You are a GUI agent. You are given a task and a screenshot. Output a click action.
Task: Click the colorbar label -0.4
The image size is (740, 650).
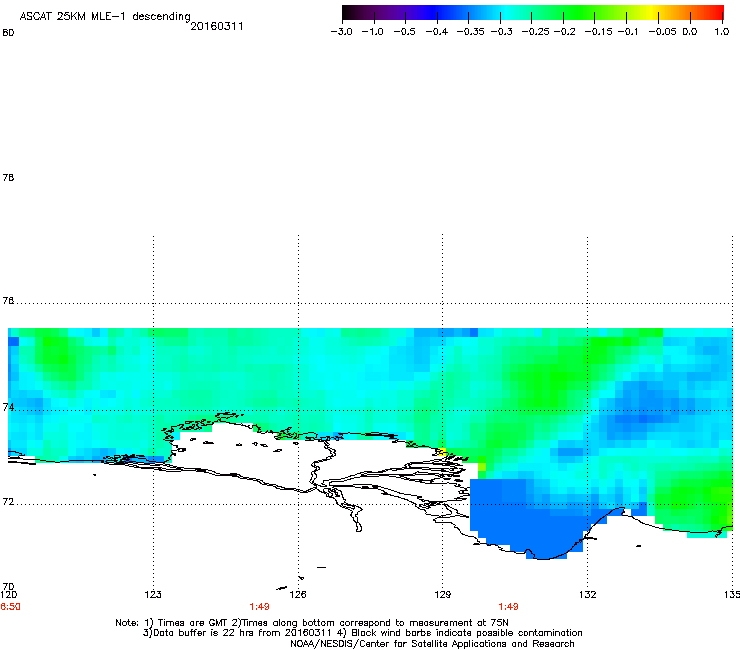[x=437, y=32]
